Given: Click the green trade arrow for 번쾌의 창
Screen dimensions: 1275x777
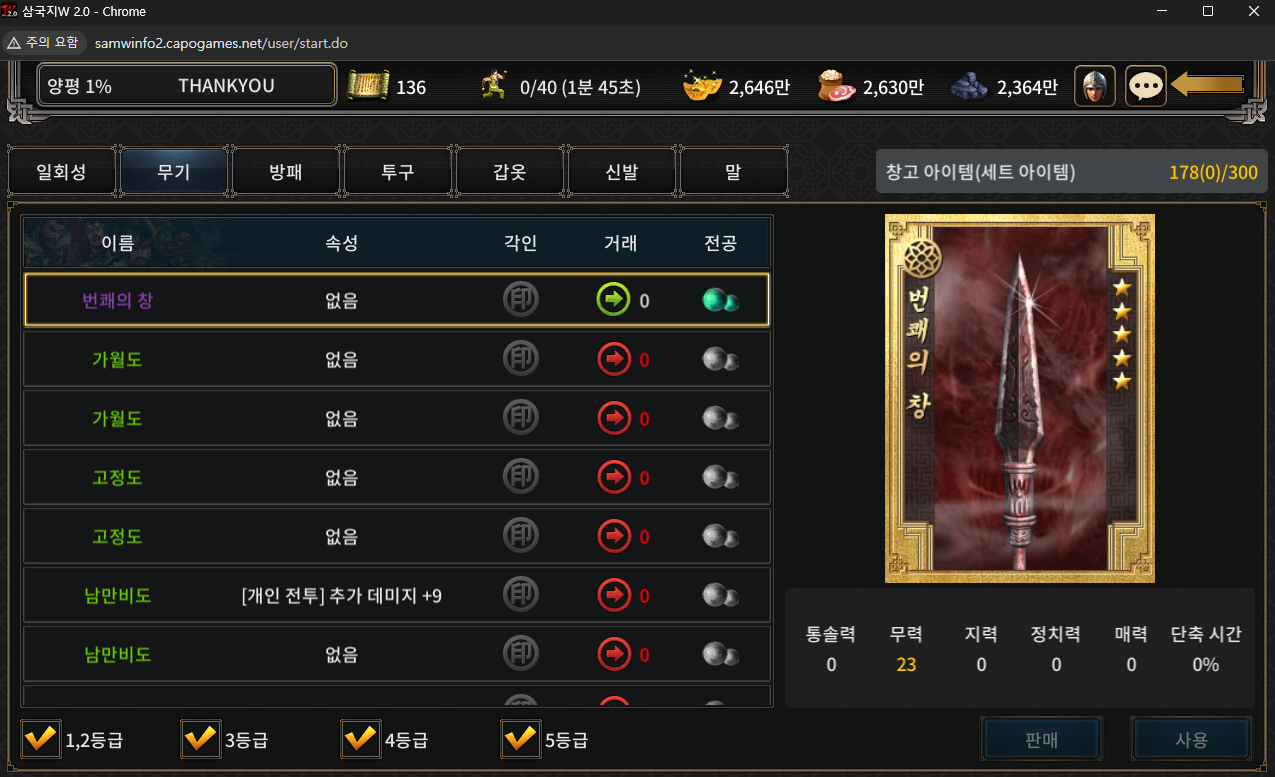Looking at the screenshot, I should (613, 300).
